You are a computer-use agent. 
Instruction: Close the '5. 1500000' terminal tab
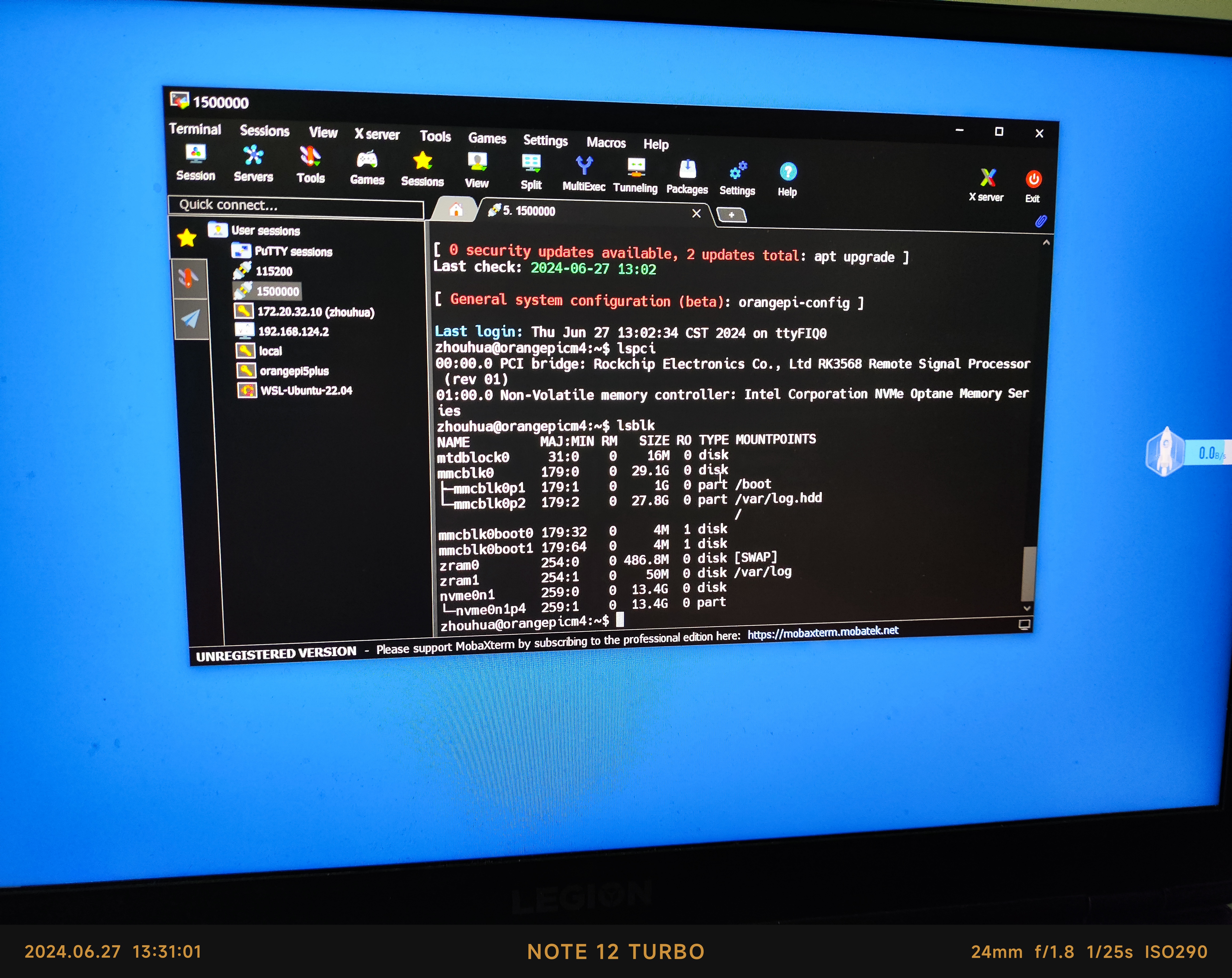click(x=696, y=214)
